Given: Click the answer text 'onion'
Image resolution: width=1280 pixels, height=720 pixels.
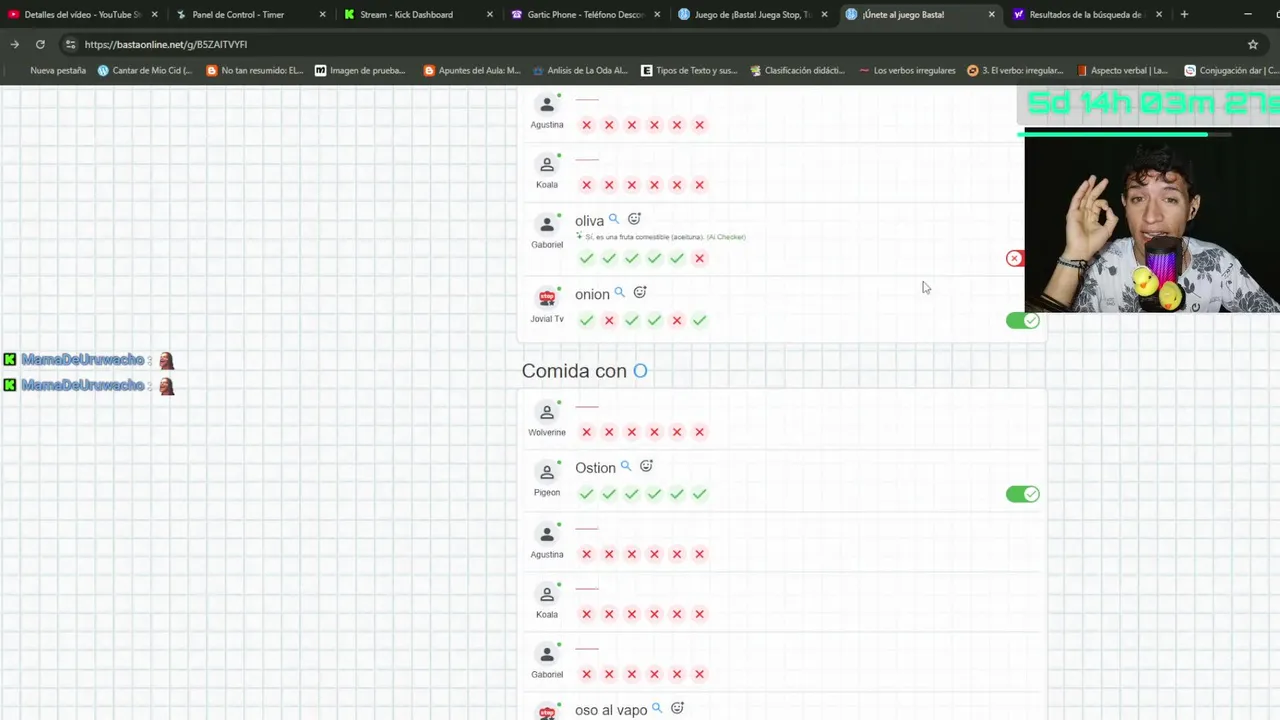Looking at the screenshot, I should (592, 295).
